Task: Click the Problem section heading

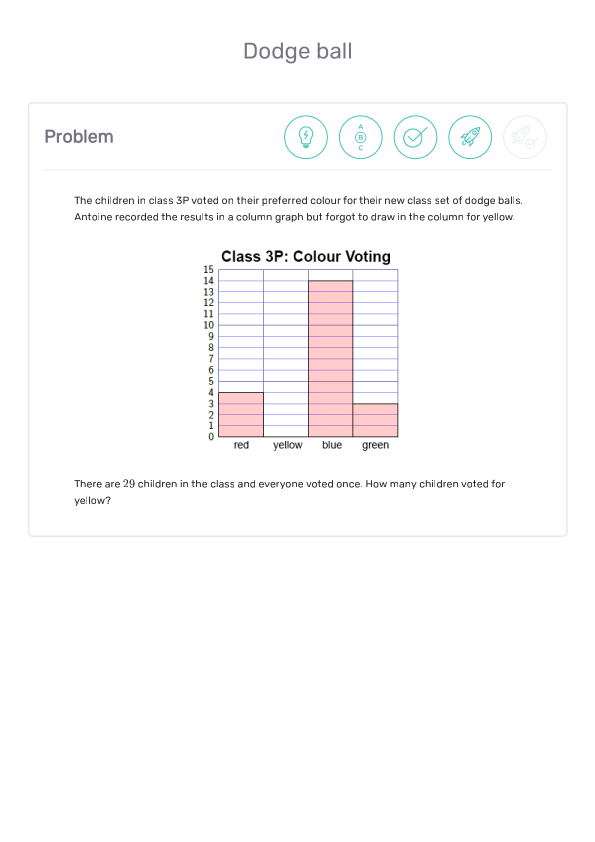Action: click(79, 136)
